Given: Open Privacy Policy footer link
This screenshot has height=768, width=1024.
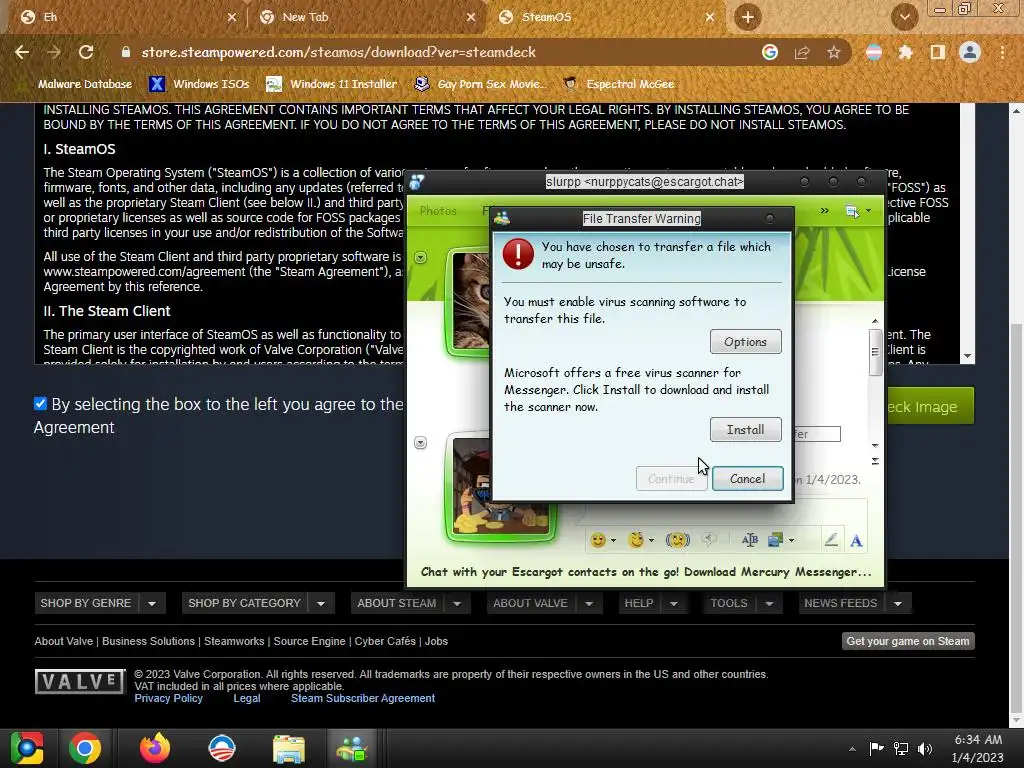Looking at the screenshot, I should [x=168, y=698].
